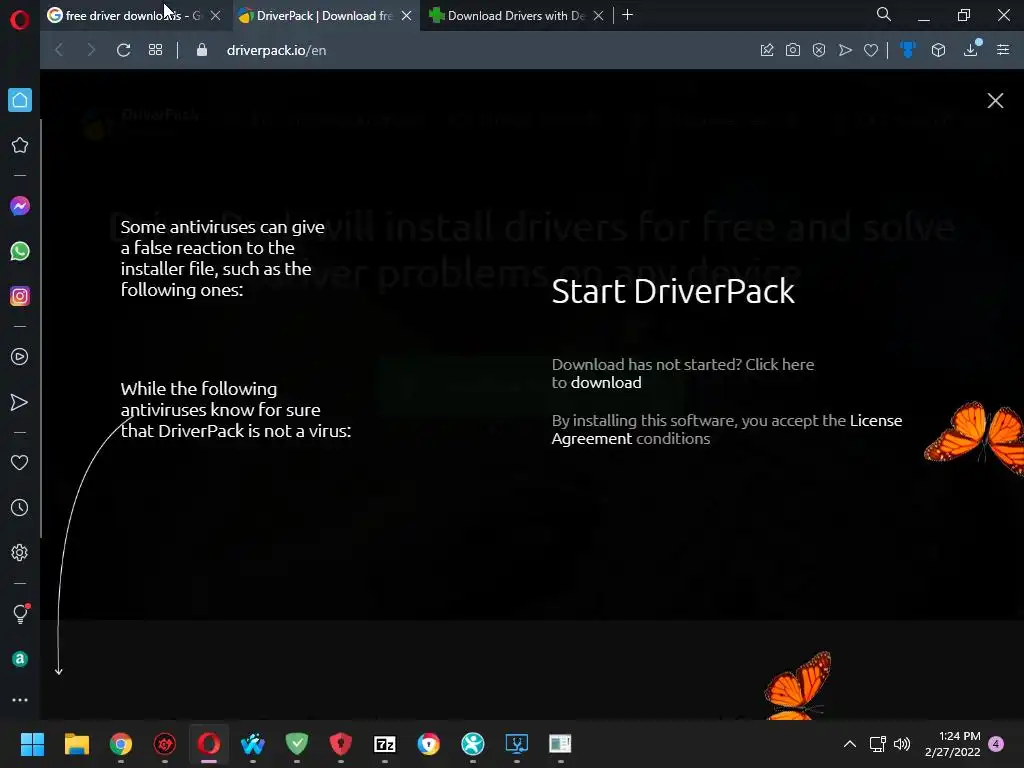Screen dimensions: 1024x768
Task: Open Windows Start menu
Action: [x=32, y=744]
